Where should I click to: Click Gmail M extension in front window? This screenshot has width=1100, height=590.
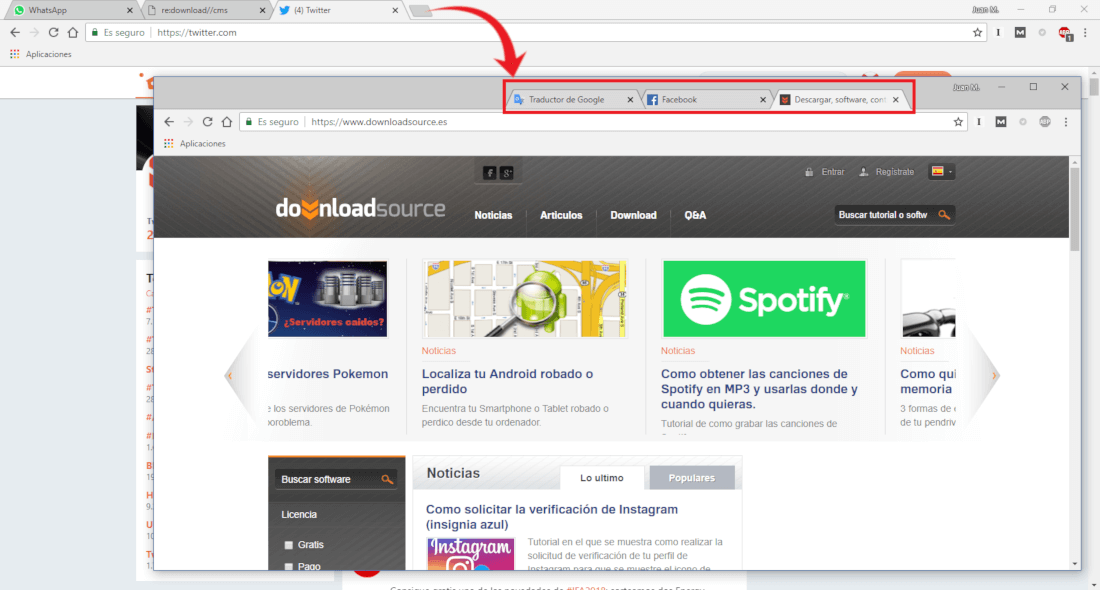(x=1001, y=121)
